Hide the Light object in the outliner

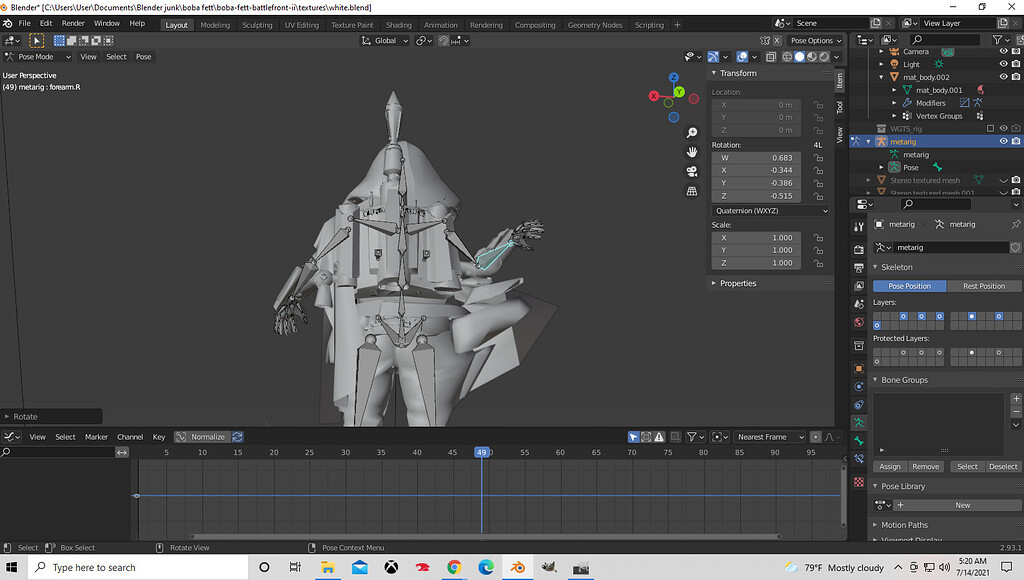click(x=1004, y=63)
